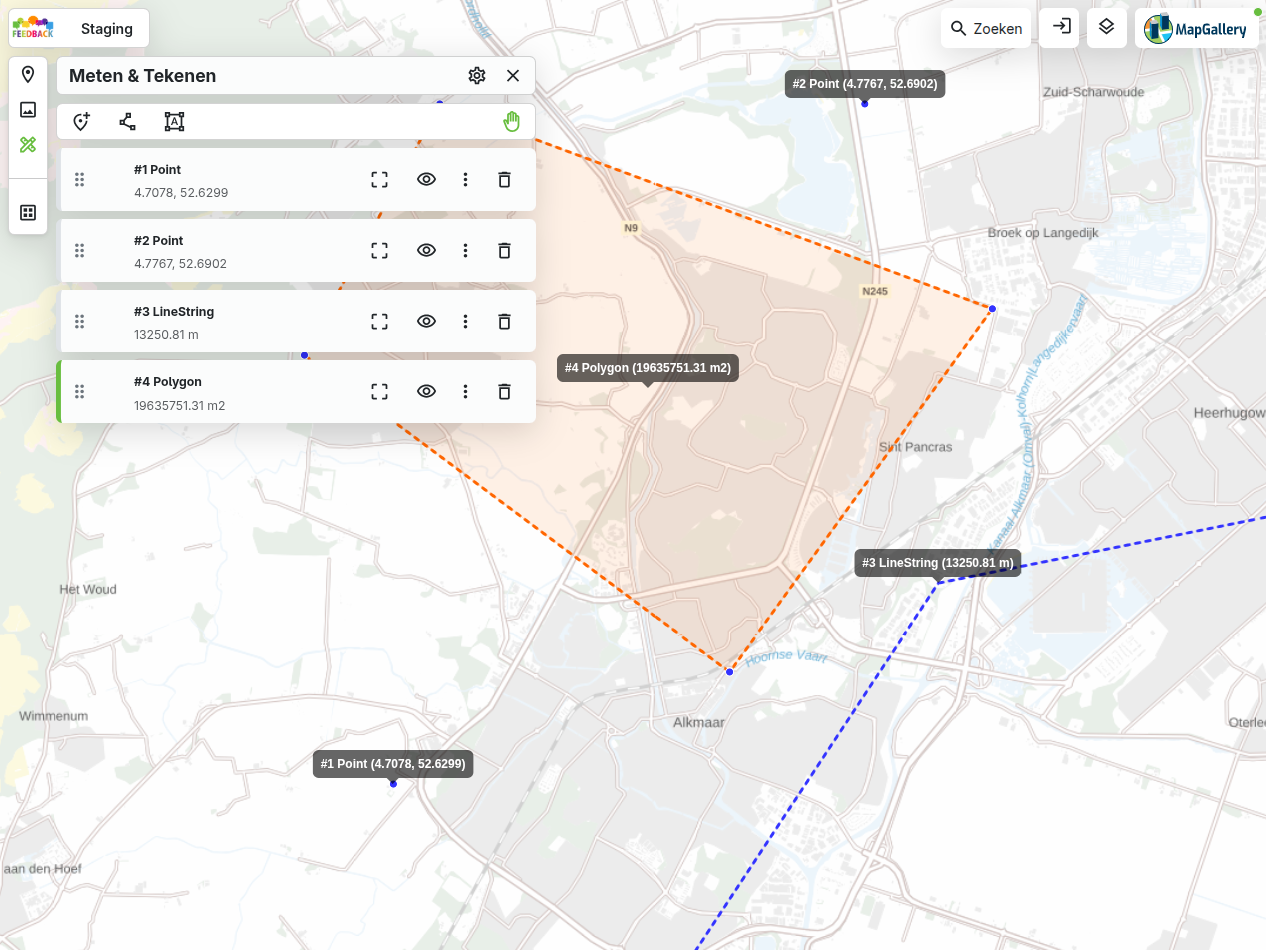
Task: Open the map layers icon
Action: pos(1106,27)
